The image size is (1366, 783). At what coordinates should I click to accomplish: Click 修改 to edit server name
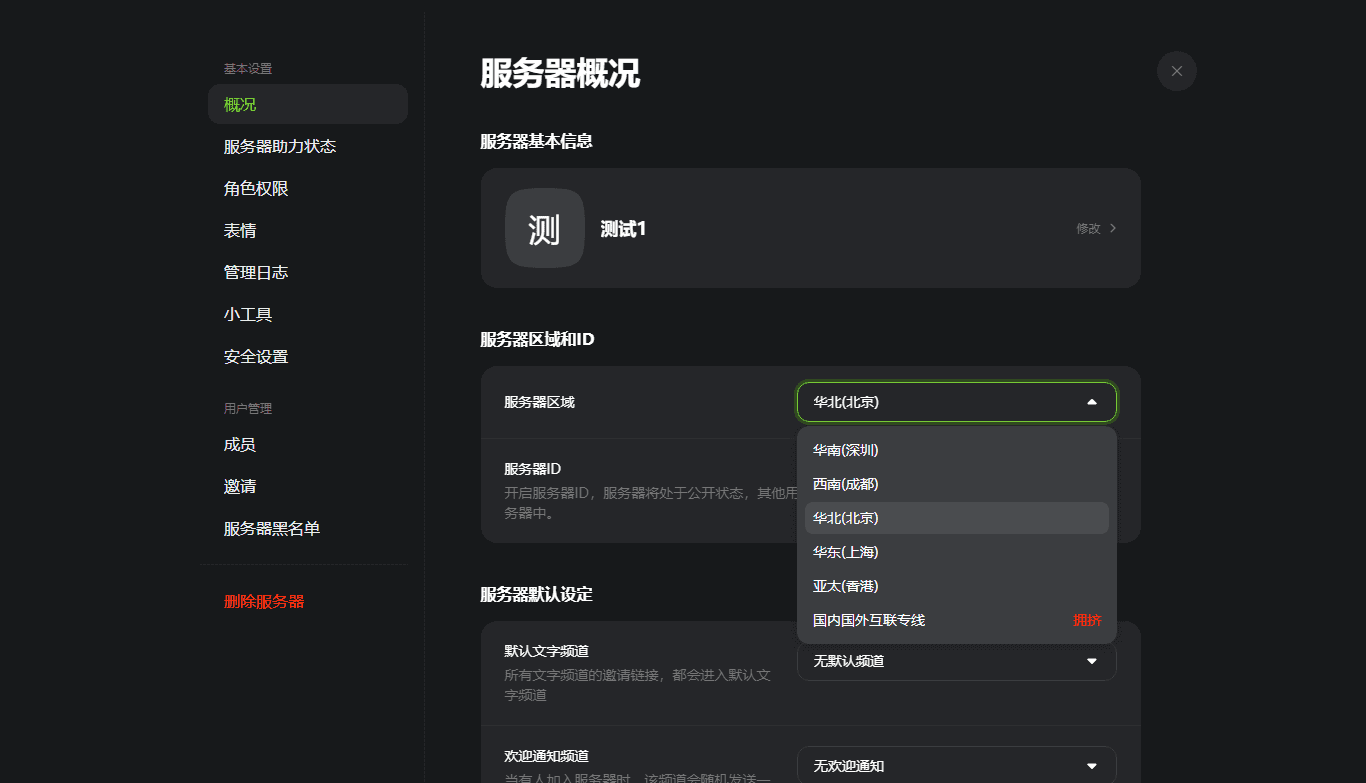[x=1090, y=228]
